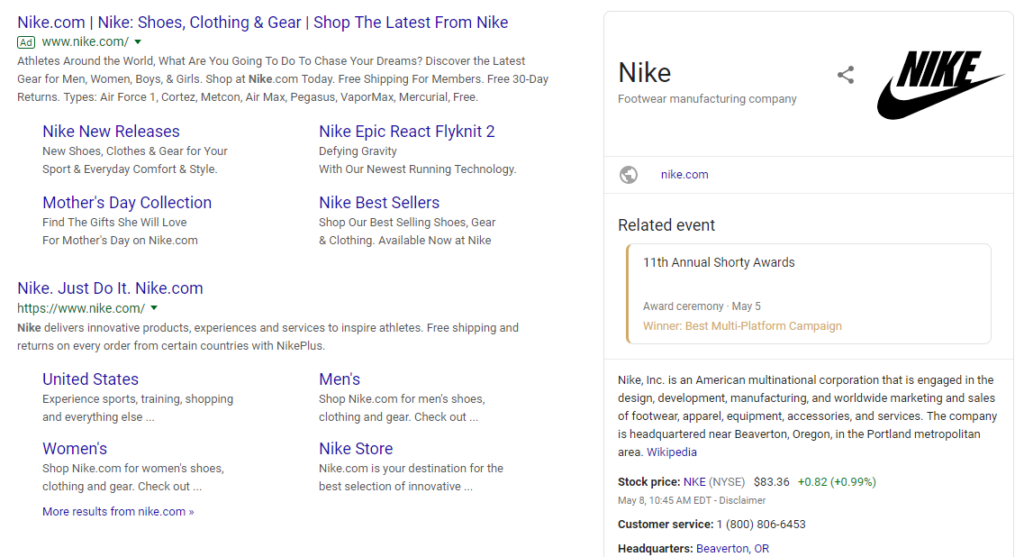
Task: Open the Wikipedia source link
Action: [671, 452]
